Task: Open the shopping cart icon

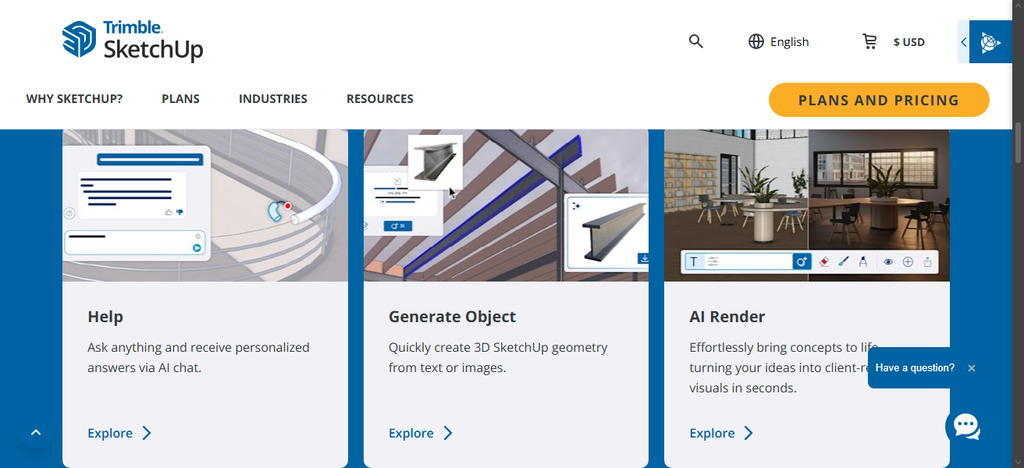Action: click(x=869, y=42)
